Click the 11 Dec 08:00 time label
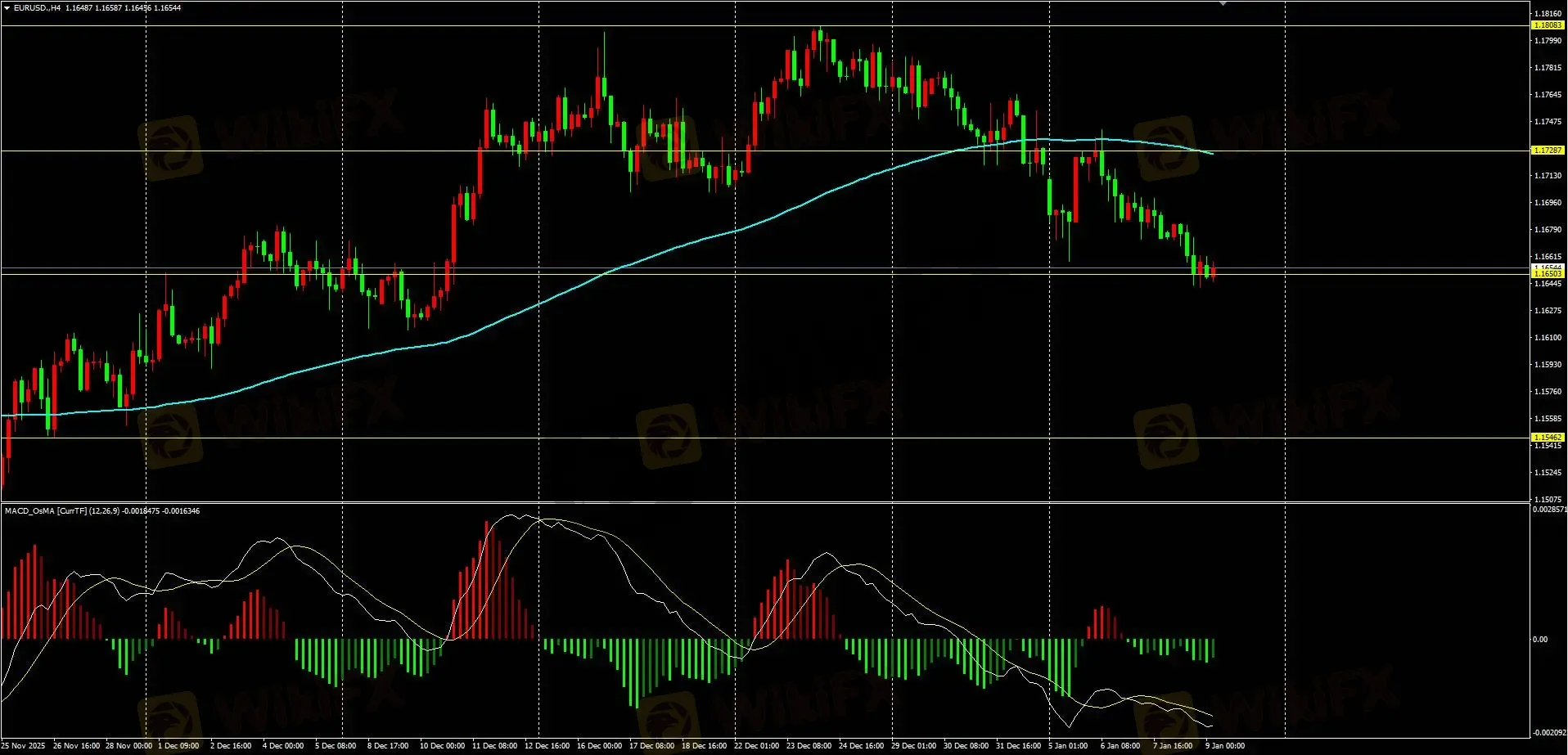This screenshot has width=1568, height=755. 495,746
